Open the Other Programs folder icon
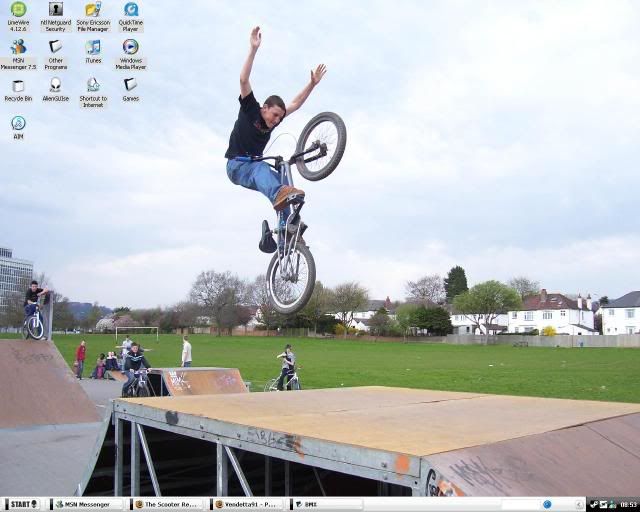The height and width of the screenshot is (512, 640). point(56,54)
